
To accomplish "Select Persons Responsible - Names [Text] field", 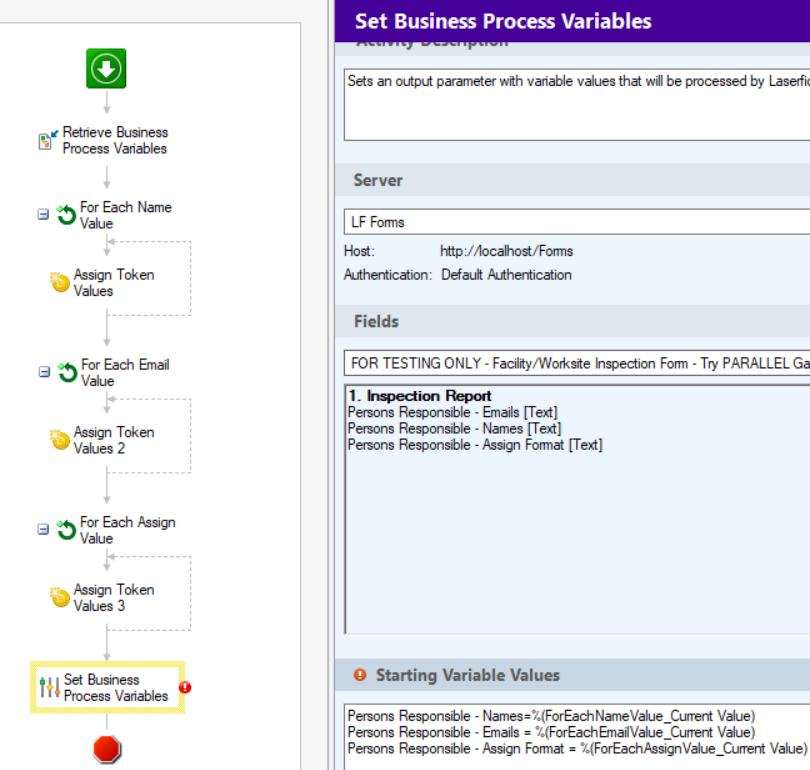I will [x=454, y=429].
